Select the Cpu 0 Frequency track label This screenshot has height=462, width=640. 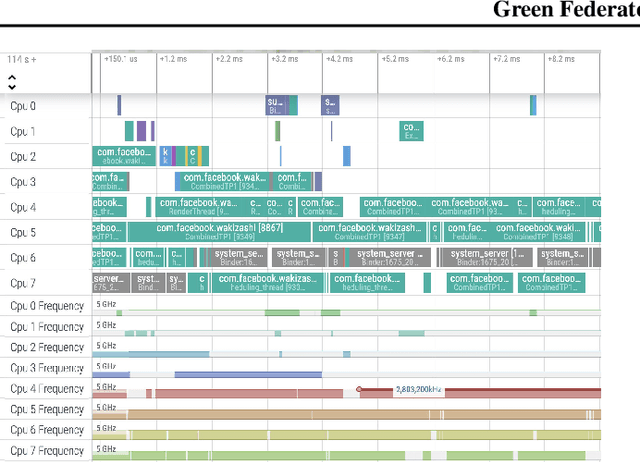point(46,305)
